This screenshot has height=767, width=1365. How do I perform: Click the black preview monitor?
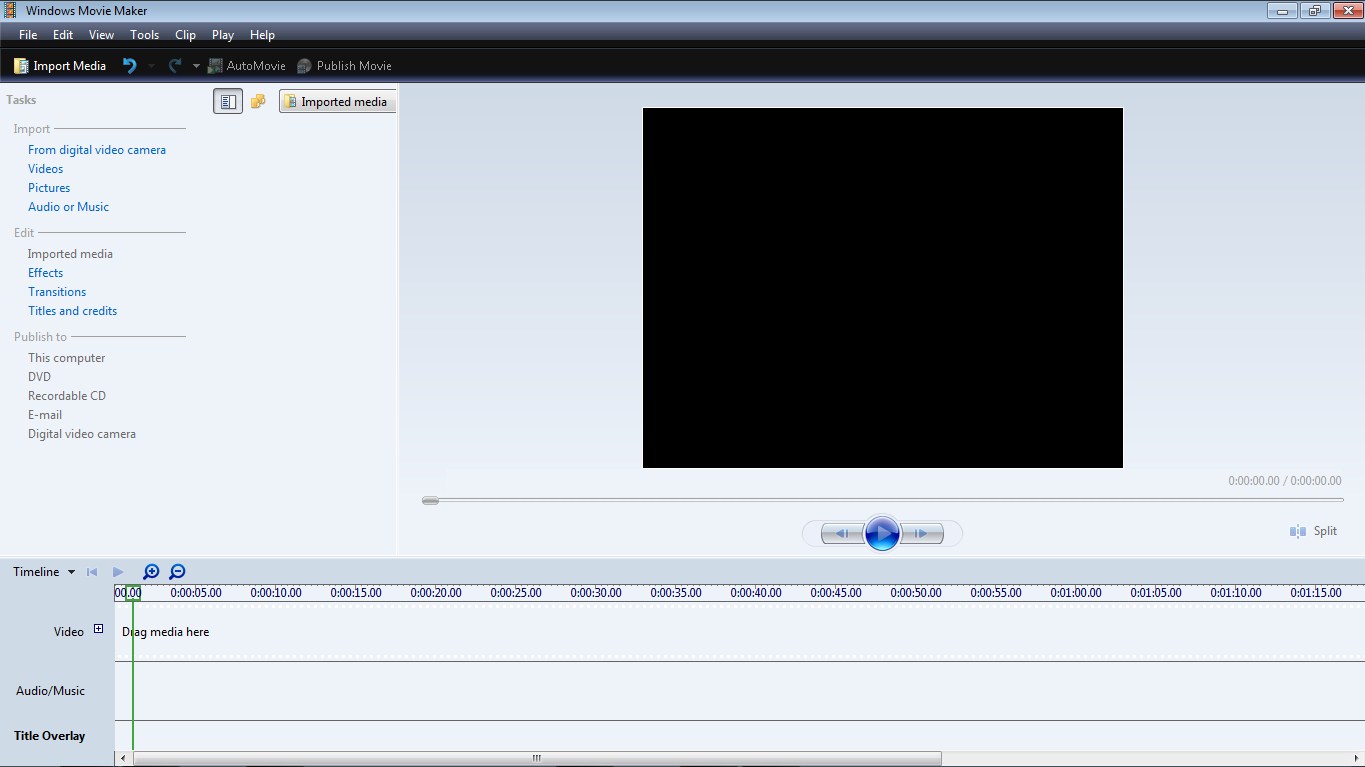click(883, 288)
